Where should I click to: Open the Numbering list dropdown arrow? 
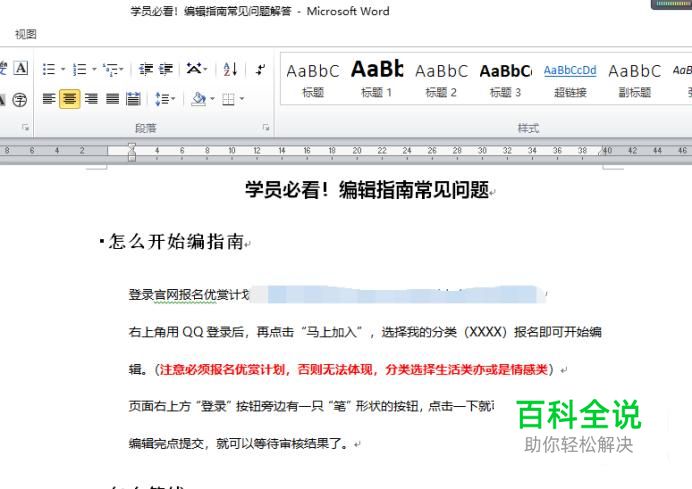pos(94,69)
